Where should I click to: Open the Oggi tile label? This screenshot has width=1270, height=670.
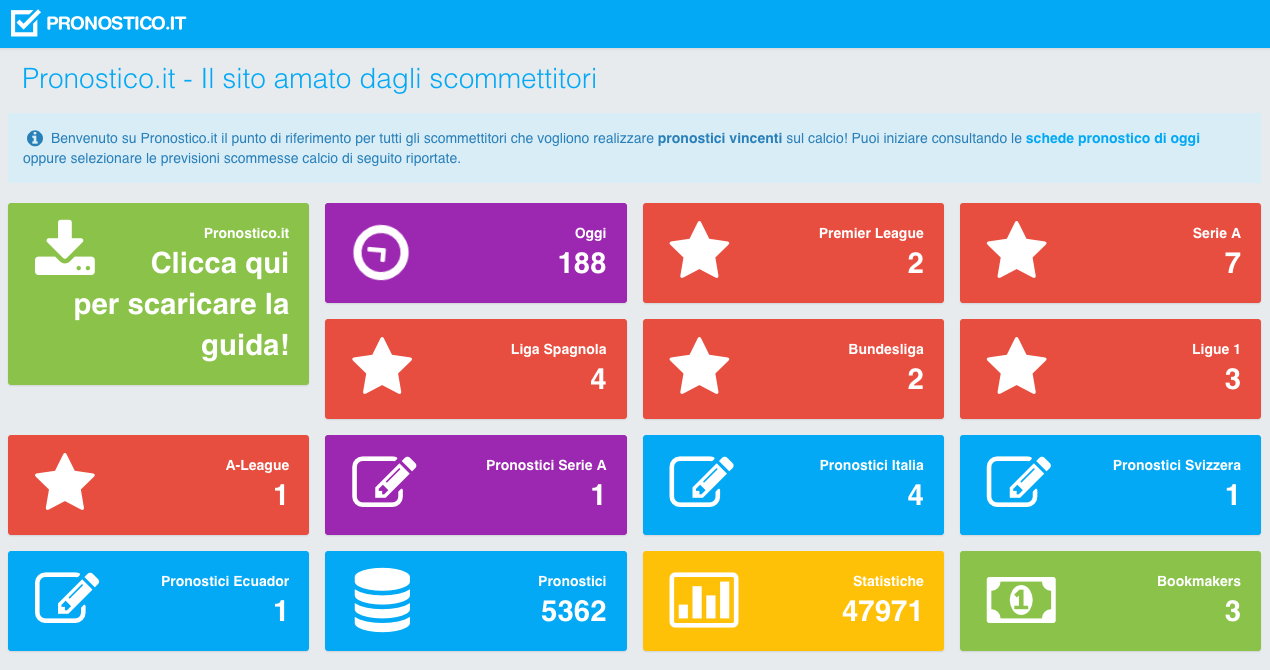point(590,233)
